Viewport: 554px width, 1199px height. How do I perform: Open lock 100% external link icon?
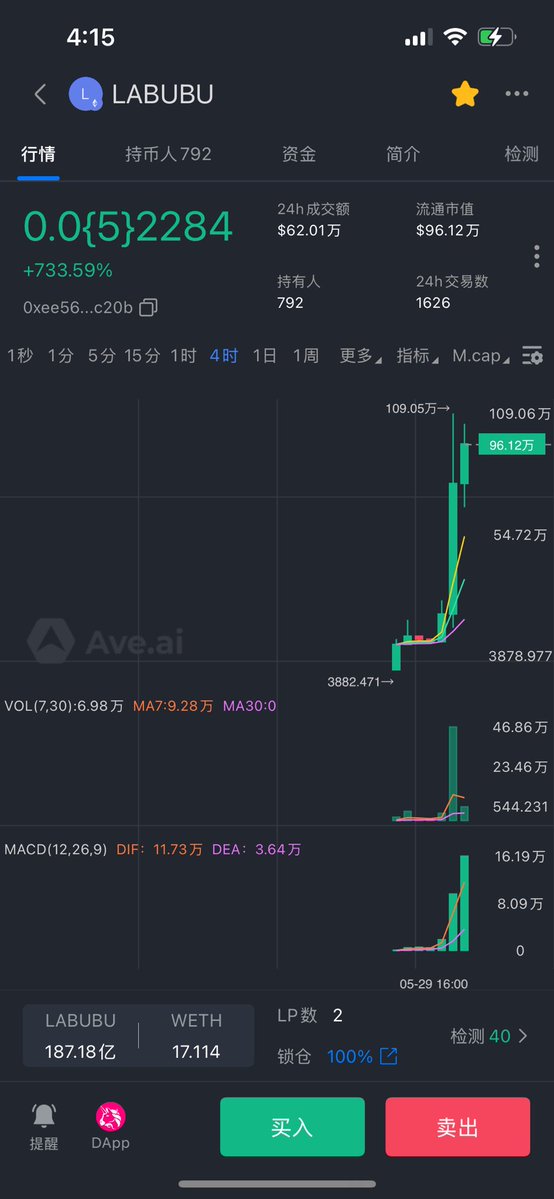click(389, 1057)
